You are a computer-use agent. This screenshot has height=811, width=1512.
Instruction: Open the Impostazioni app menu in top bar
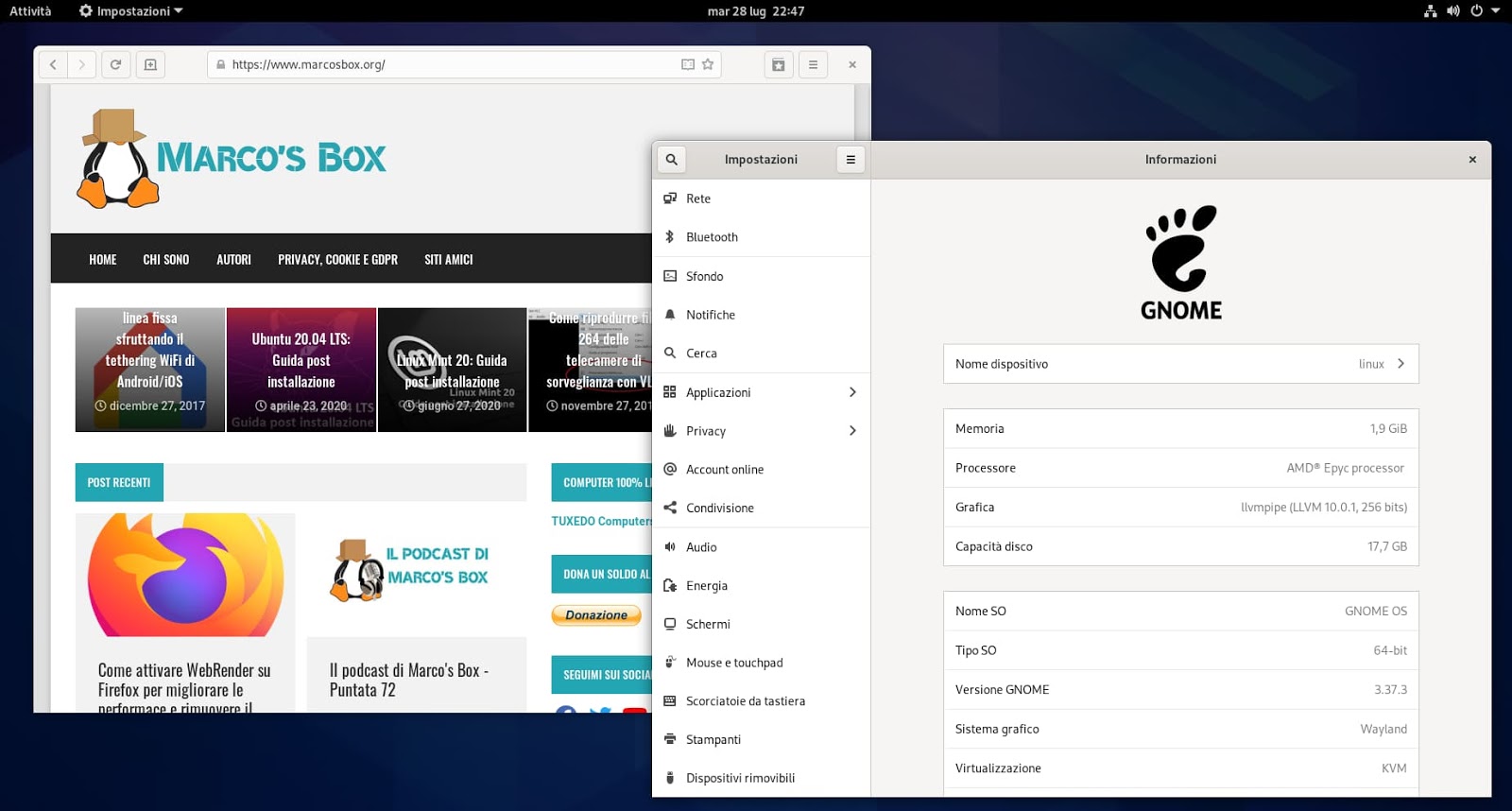coord(131,11)
